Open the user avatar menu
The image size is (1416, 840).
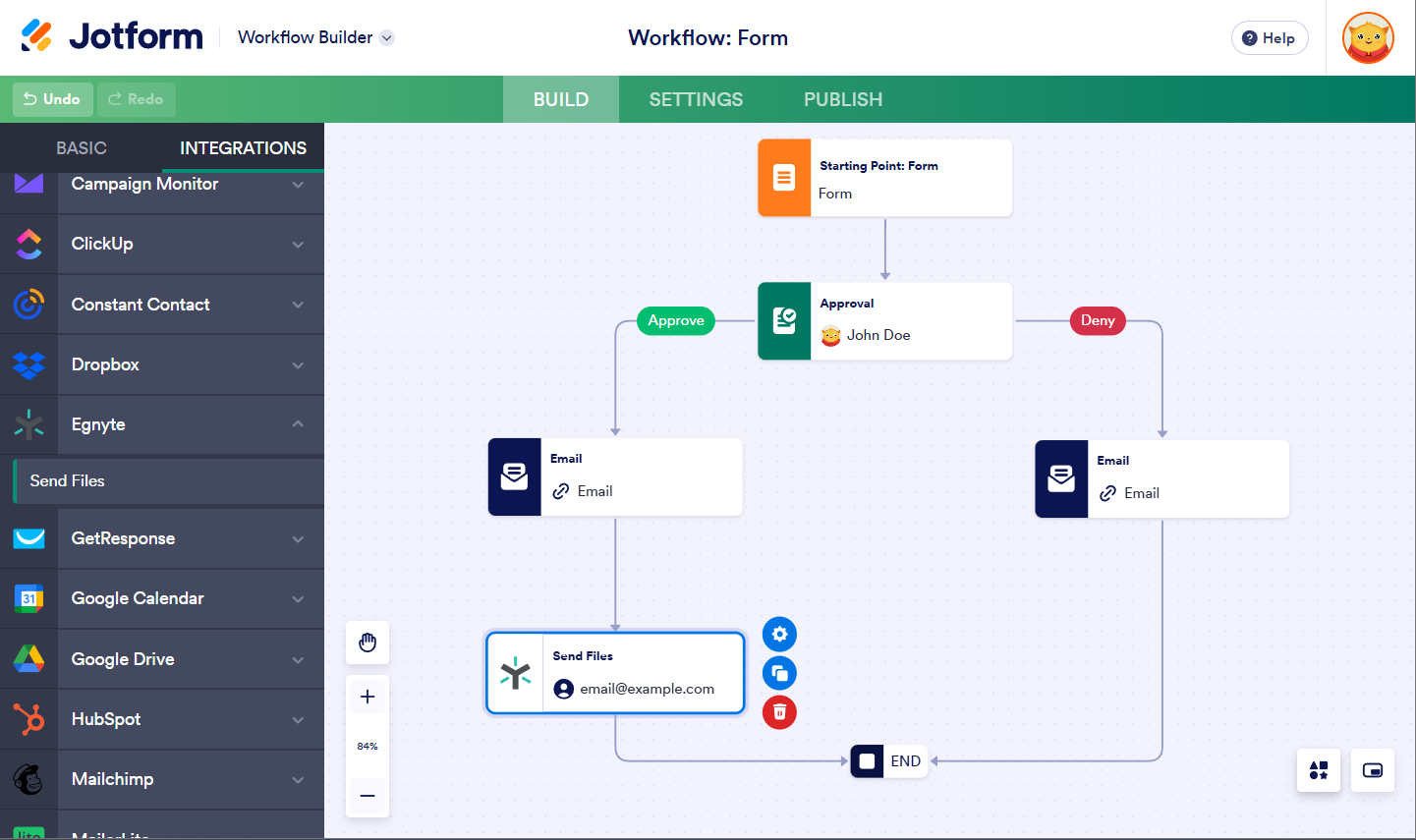pyautogui.click(x=1368, y=38)
